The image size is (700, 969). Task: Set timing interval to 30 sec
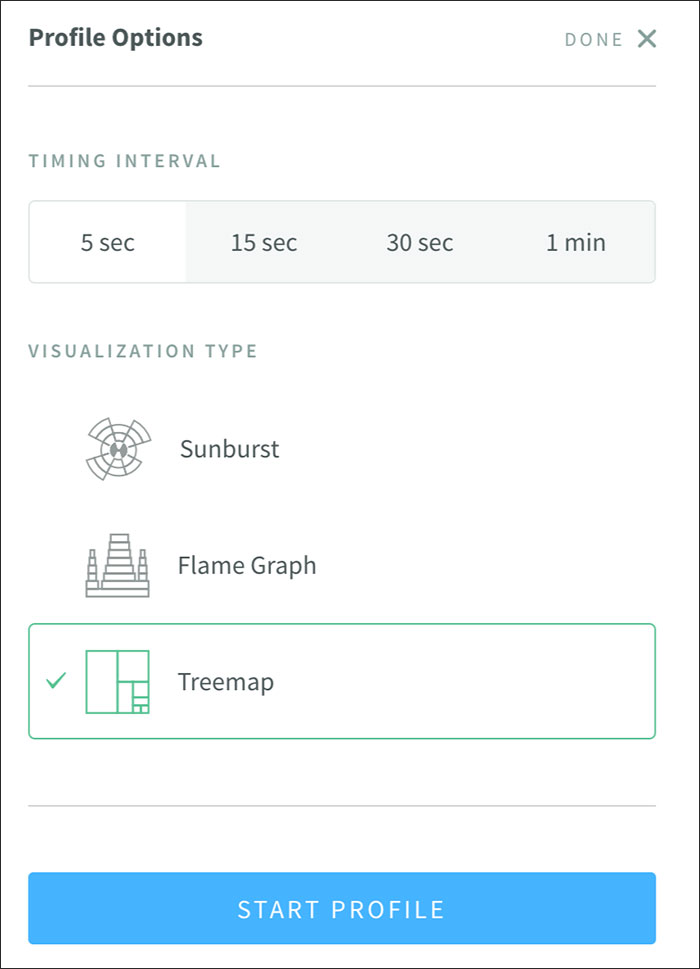[x=420, y=242]
